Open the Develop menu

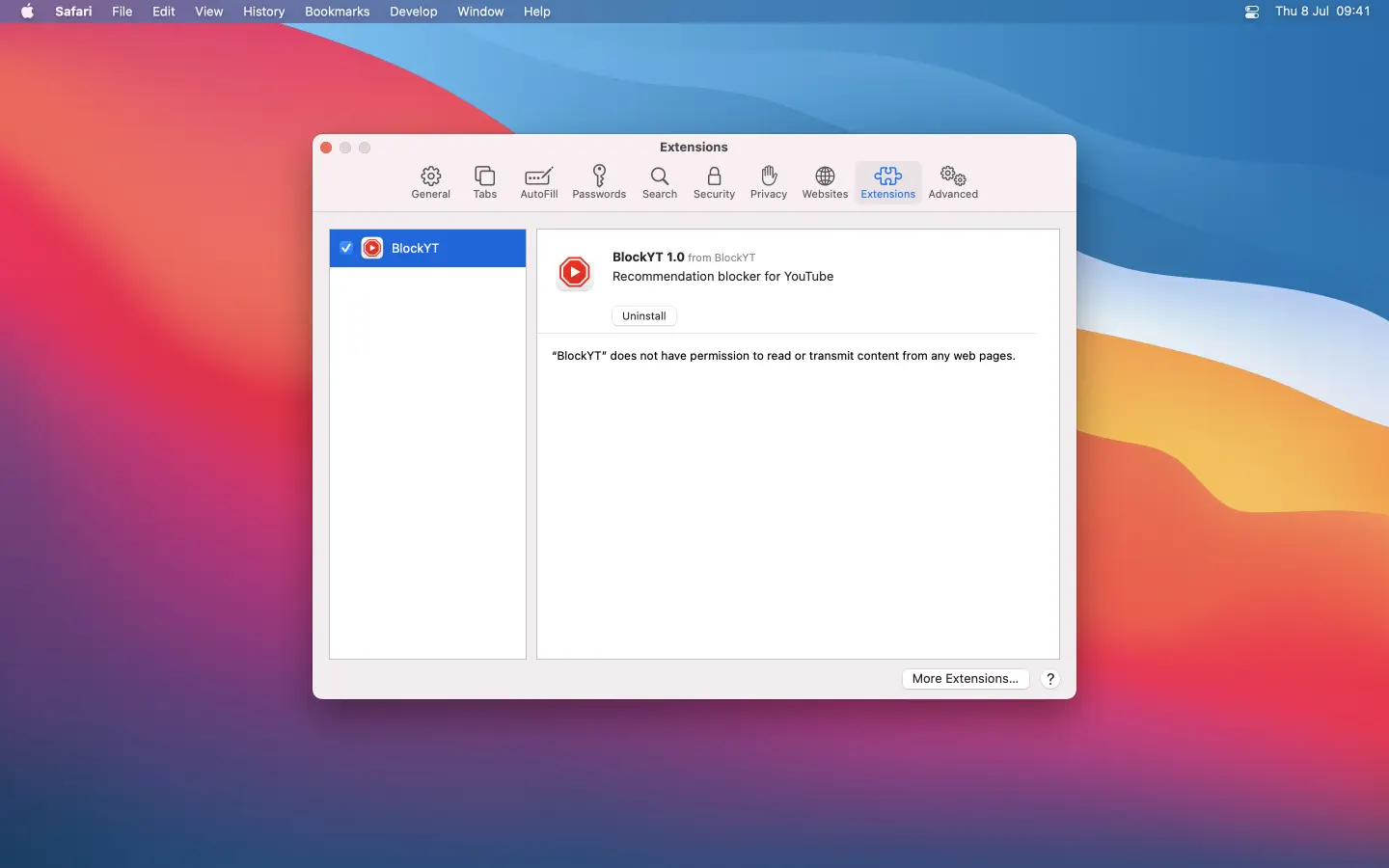[x=413, y=12]
